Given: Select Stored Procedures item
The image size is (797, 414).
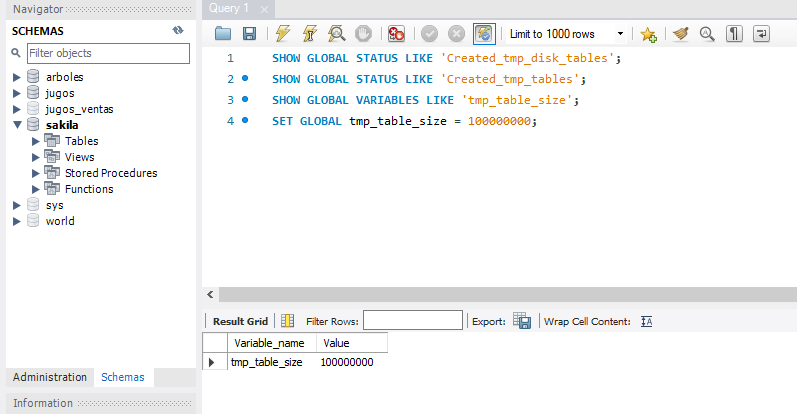Looking at the screenshot, I should click(111, 173).
